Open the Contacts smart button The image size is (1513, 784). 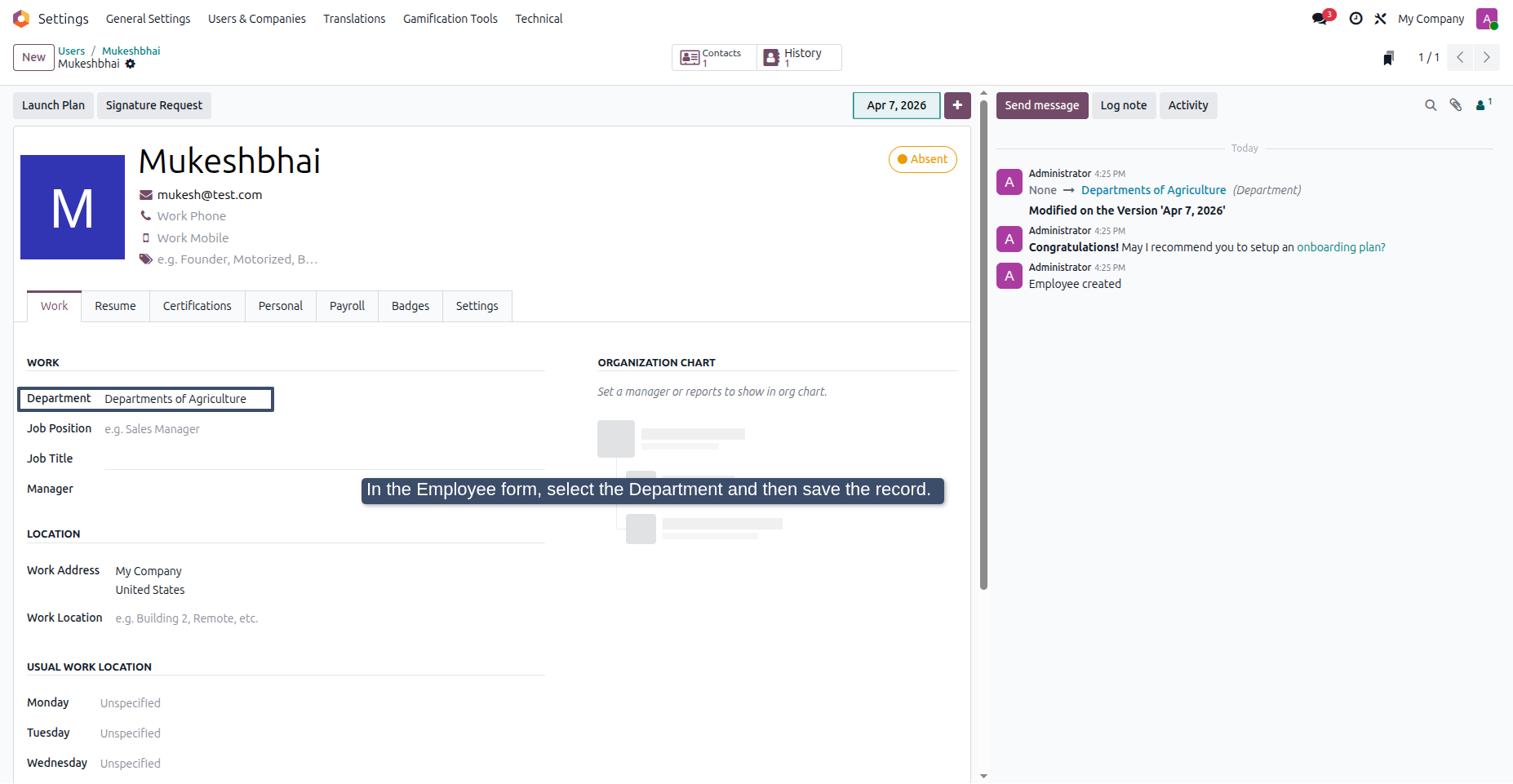[x=714, y=57]
